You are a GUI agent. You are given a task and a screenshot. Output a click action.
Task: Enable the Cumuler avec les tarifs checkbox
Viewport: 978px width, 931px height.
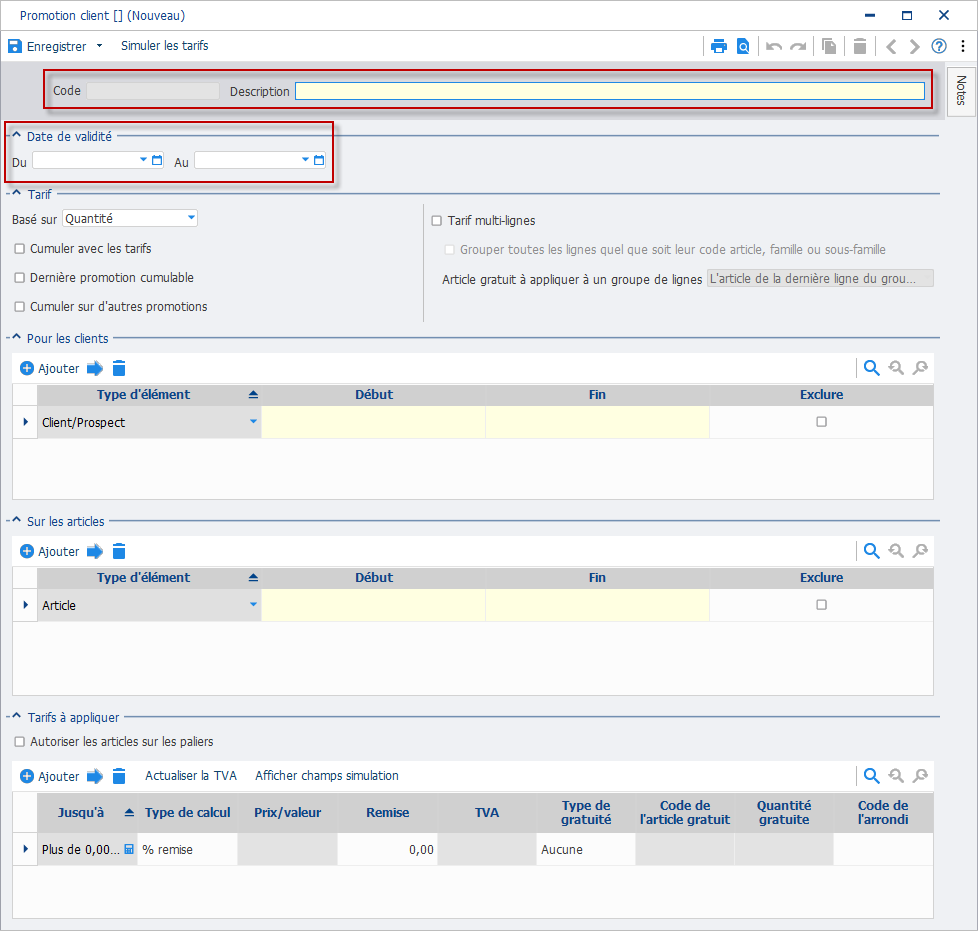(x=20, y=249)
